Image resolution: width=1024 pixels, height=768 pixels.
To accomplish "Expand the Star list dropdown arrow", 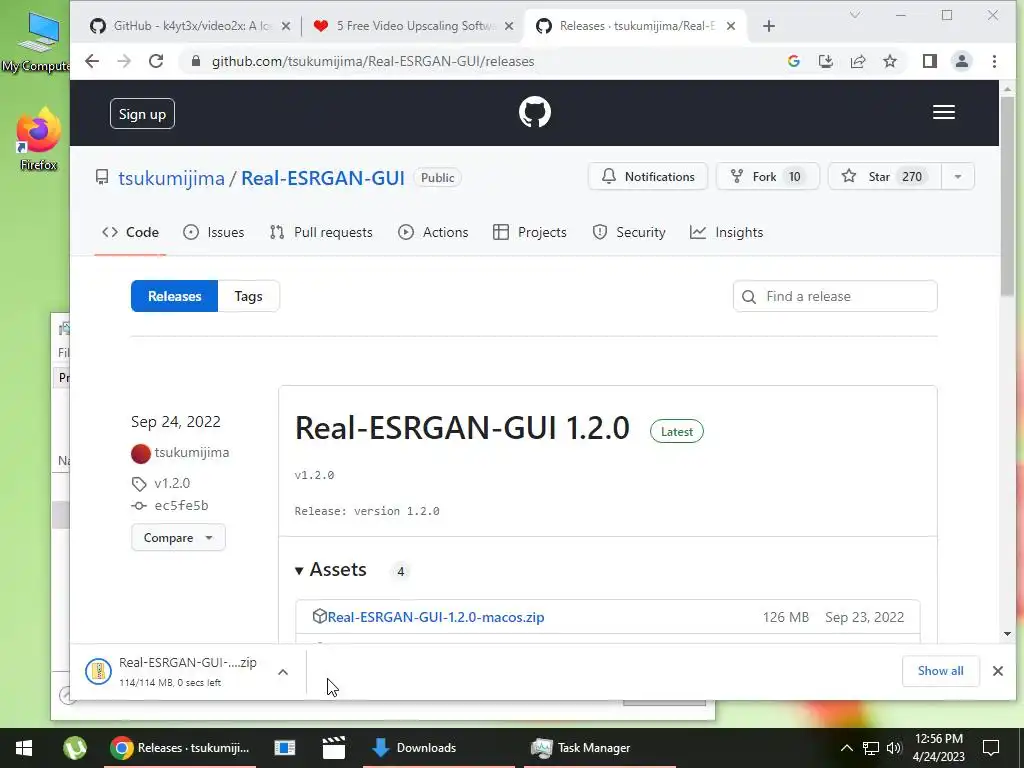I will [957, 176].
